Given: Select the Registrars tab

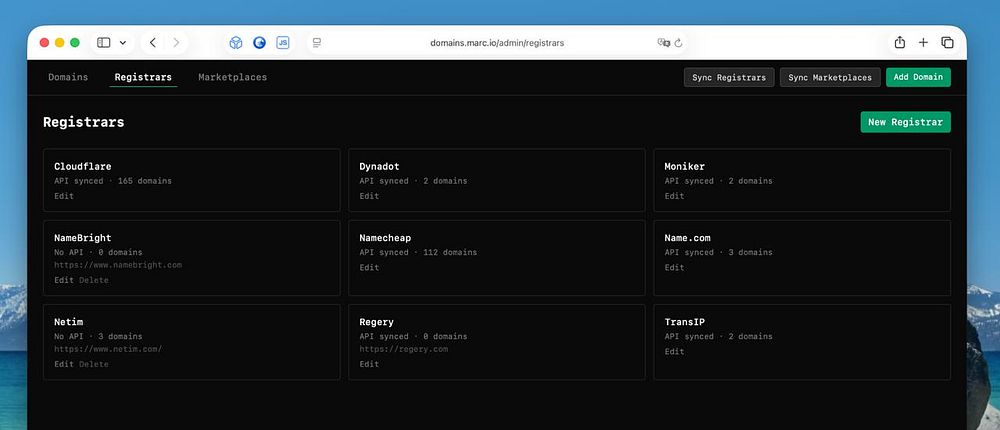Looking at the screenshot, I should tap(143, 77).
